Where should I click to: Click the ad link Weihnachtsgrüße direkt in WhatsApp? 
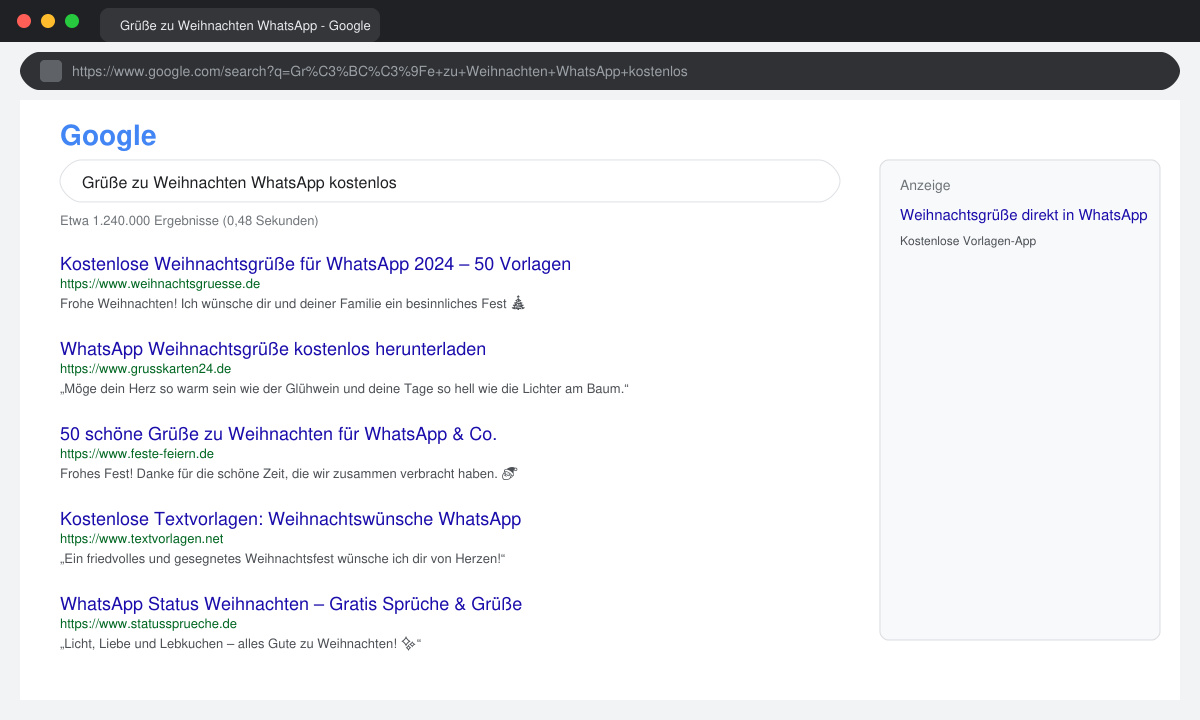pyautogui.click(x=1024, y=215)
